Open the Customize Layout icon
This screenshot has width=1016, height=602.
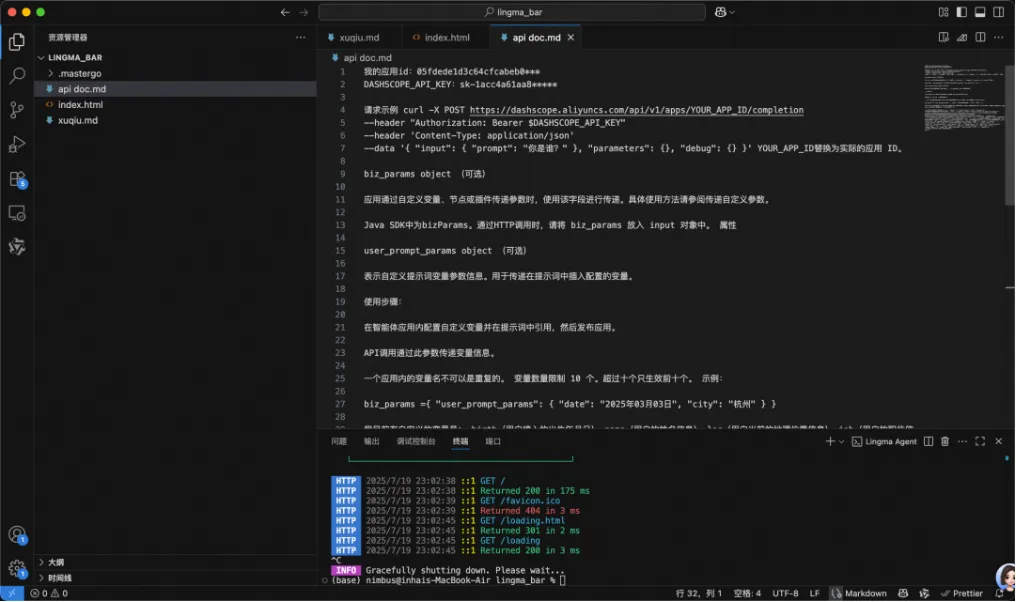click(x=943, y=12)
